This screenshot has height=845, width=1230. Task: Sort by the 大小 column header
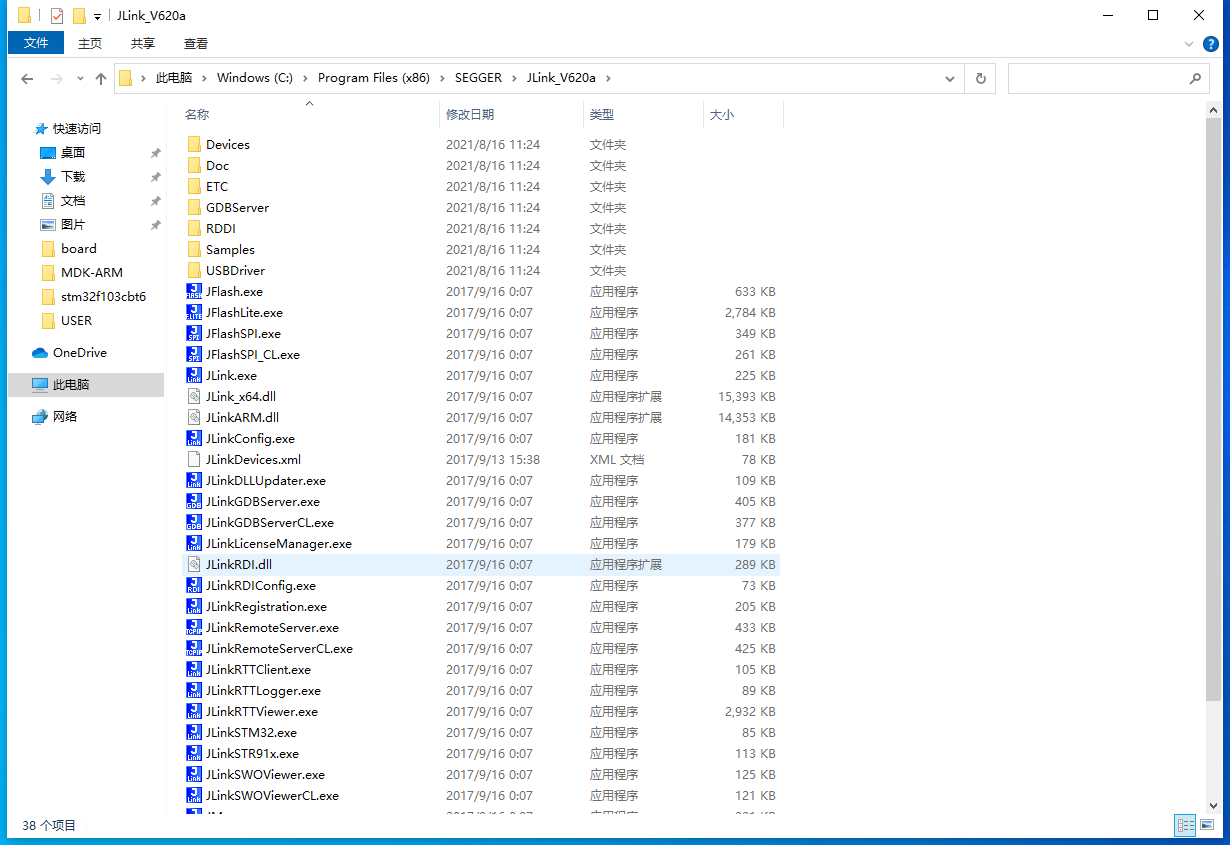(744, 115)
